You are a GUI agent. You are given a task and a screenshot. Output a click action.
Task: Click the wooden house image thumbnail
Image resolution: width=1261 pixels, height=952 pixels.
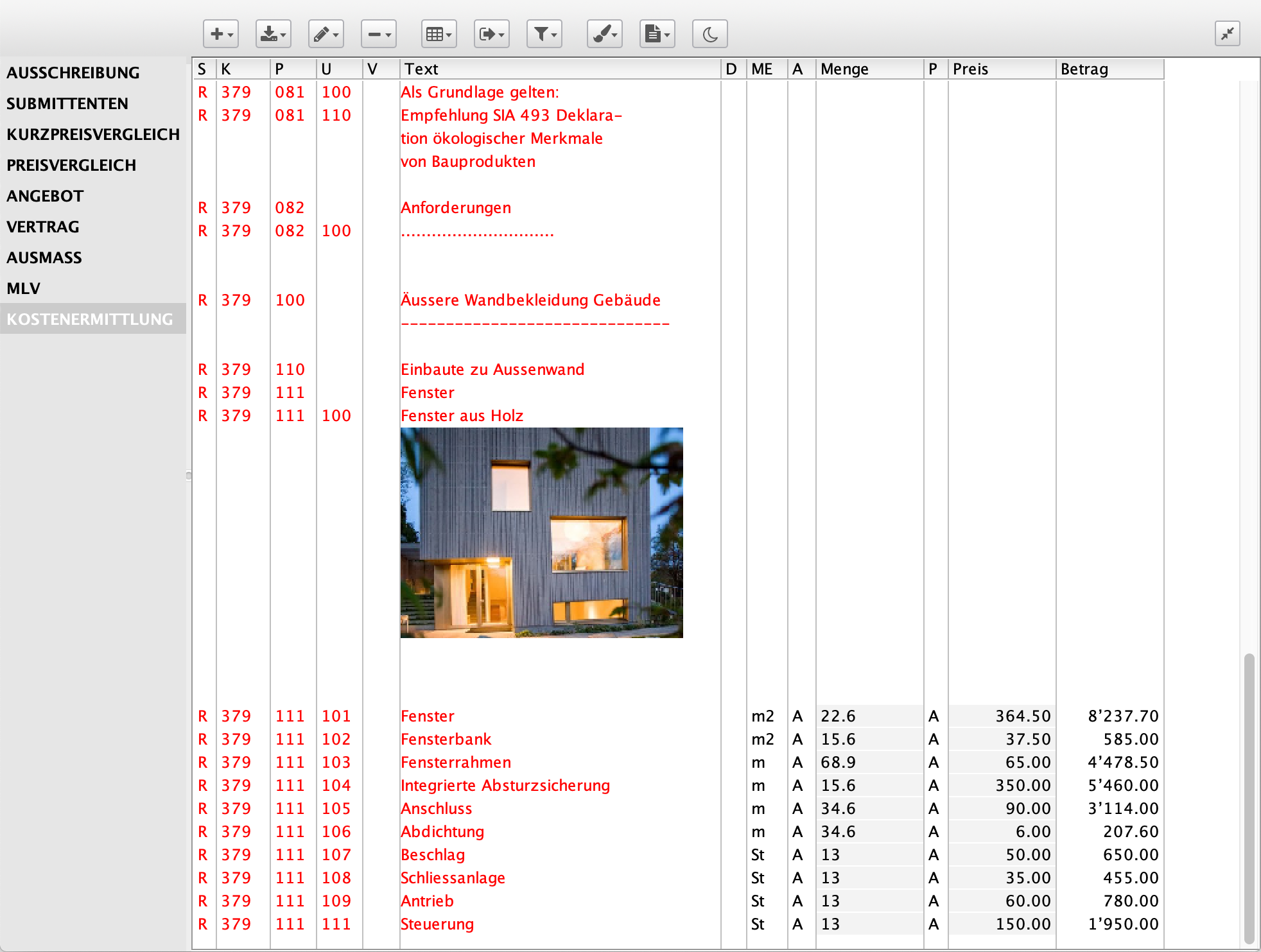click(541, 532)
